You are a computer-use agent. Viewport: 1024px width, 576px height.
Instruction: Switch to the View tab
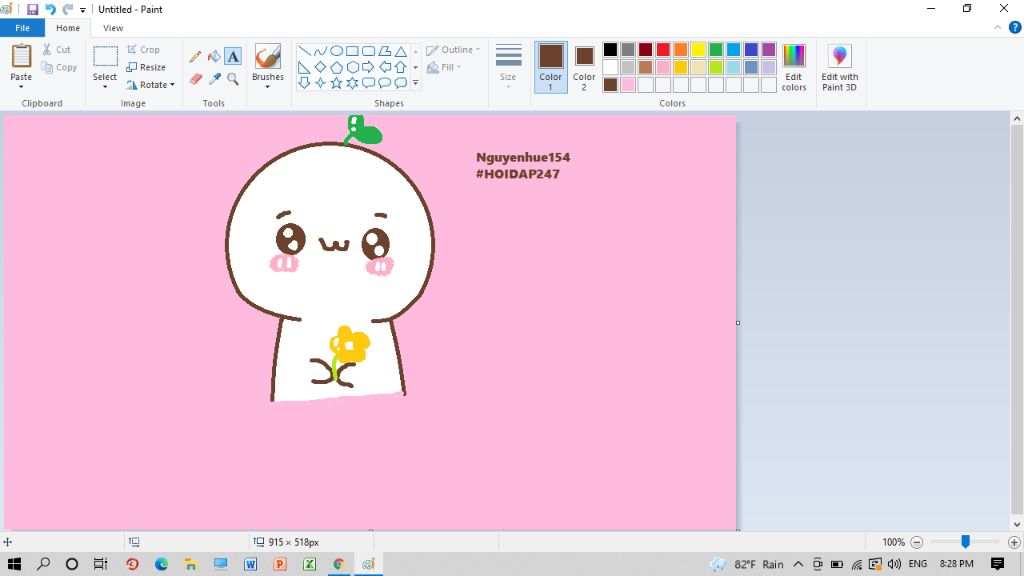(x=113, y=28)
